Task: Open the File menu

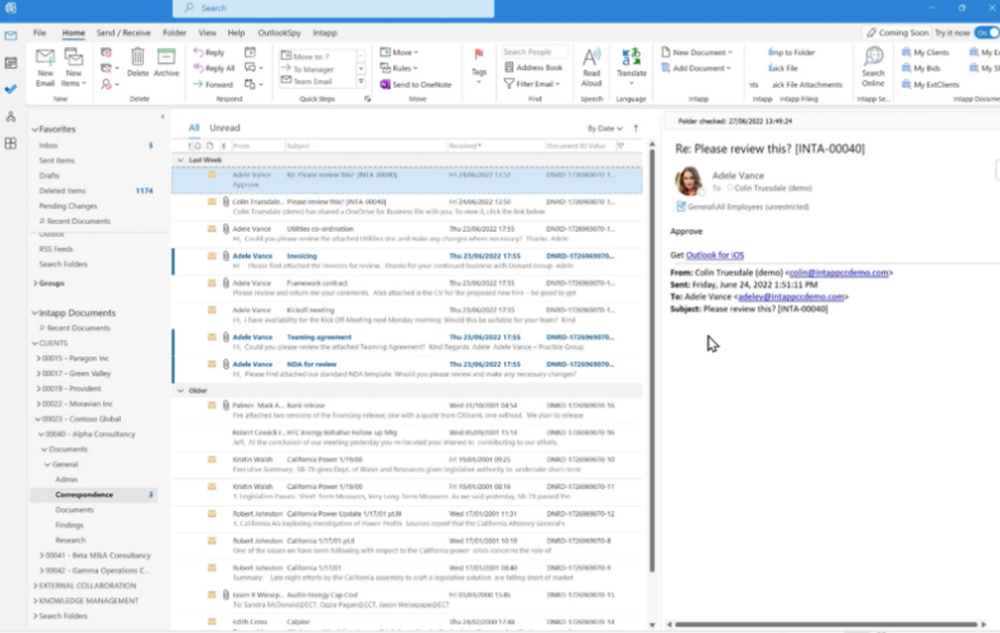Action: tap(40, 33)
